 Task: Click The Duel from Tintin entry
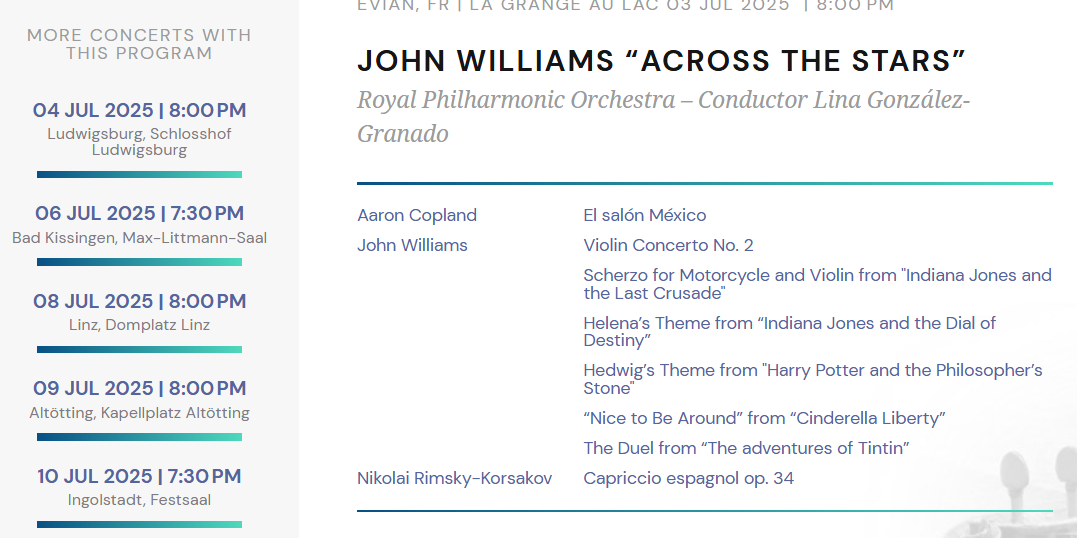coord(747,449)
